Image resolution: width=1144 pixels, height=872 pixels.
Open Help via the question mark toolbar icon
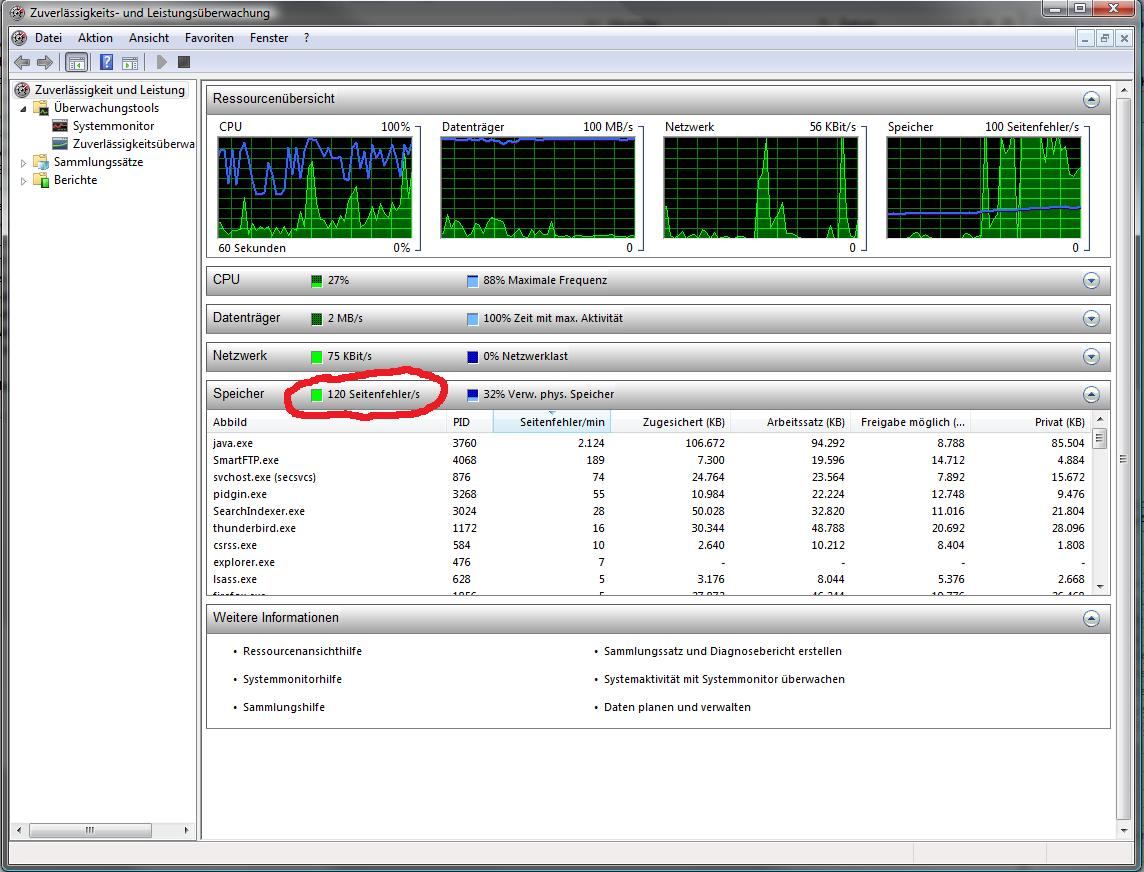[107, 63]
